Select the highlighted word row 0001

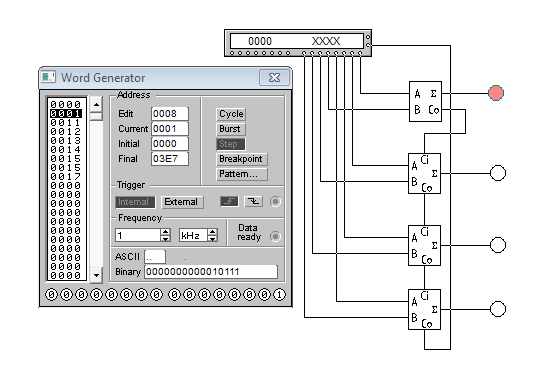pyautogui.click(x=66, y=113)
